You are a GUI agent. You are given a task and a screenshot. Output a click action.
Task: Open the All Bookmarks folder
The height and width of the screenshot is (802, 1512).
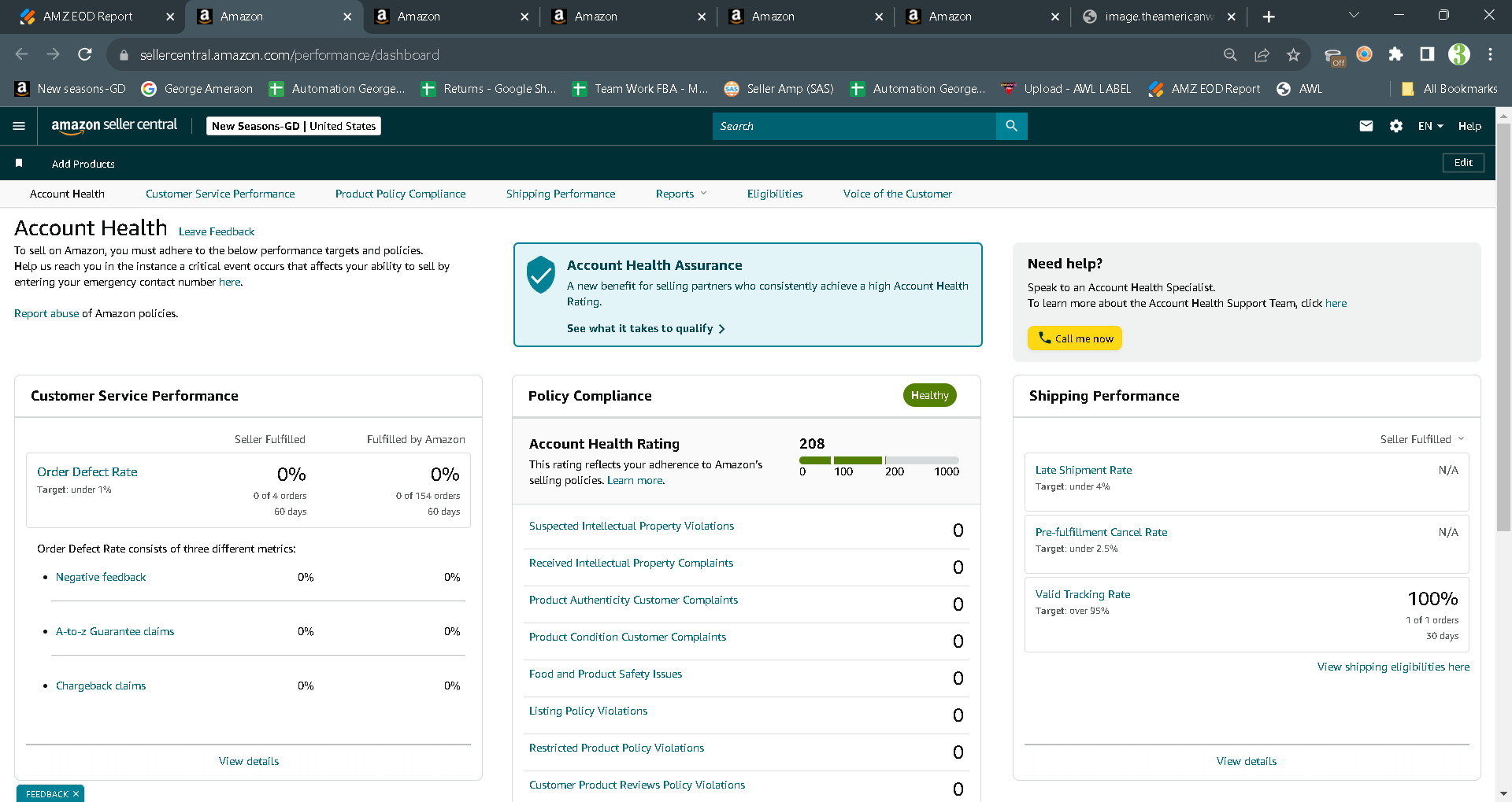pyautogui.click(x=1450, y=89)
